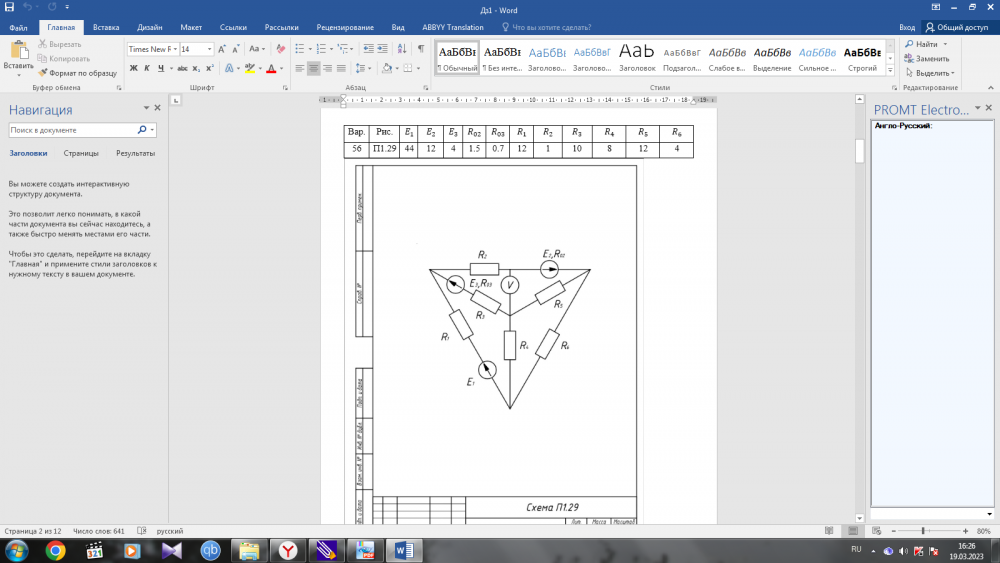Viewport: 1000px width, 563px height.
Task: Open font size 14 dropdown
Action: 209,49
